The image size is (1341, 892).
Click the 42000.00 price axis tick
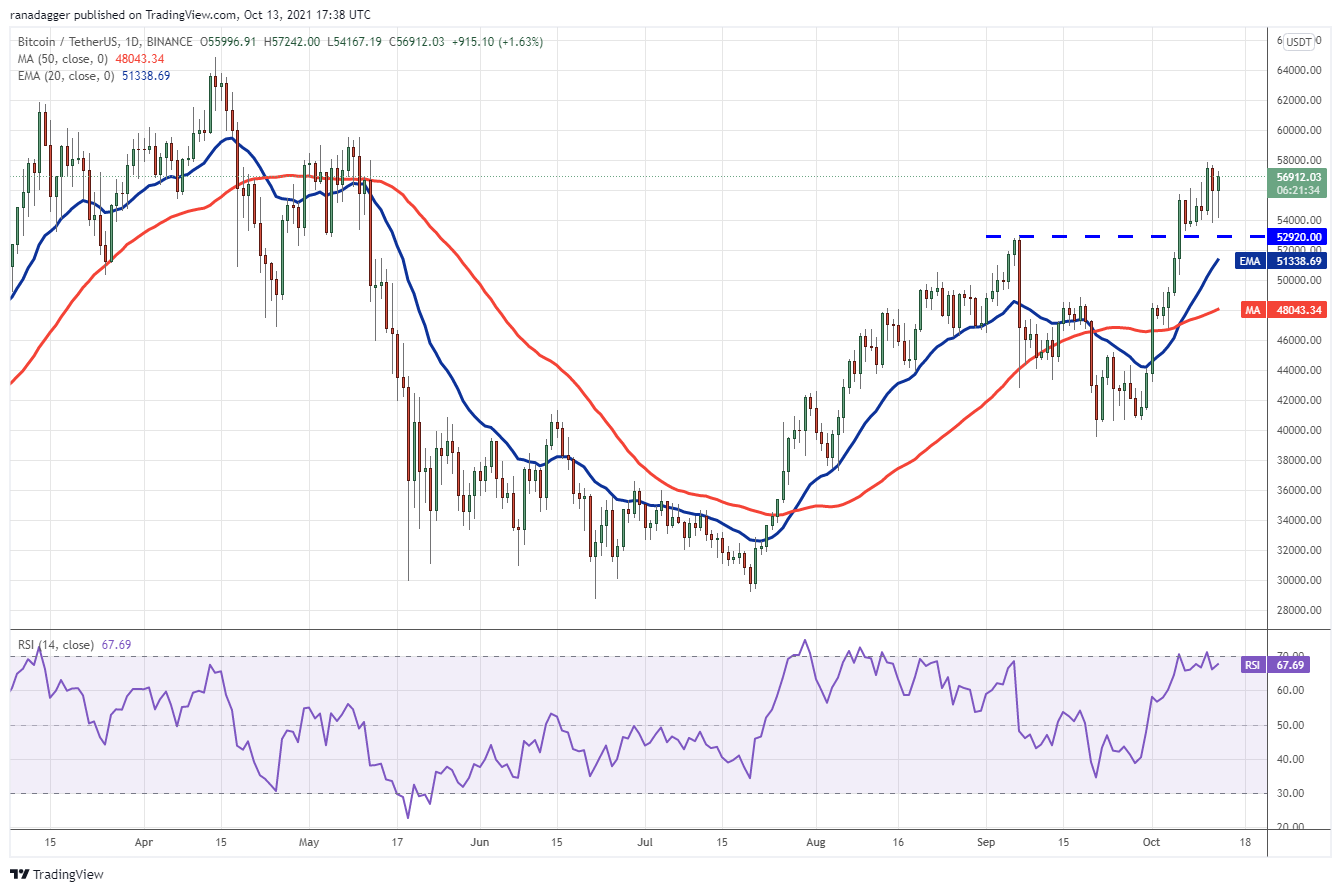(x=1299, y=400)
